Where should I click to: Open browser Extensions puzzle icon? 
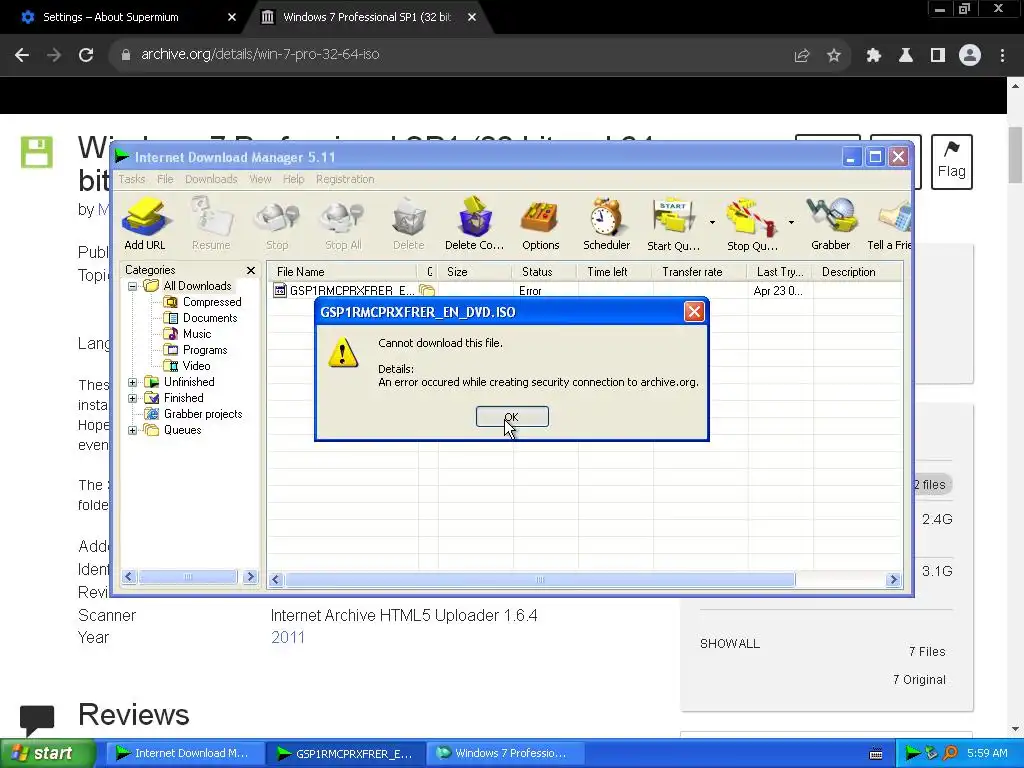point(874,56)
